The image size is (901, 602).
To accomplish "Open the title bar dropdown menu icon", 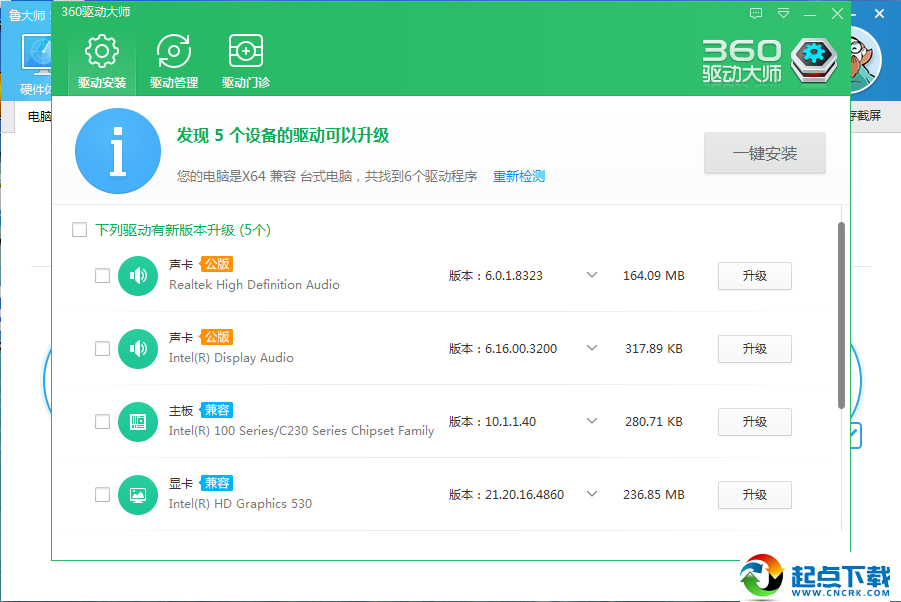I will tap(783, 13).
